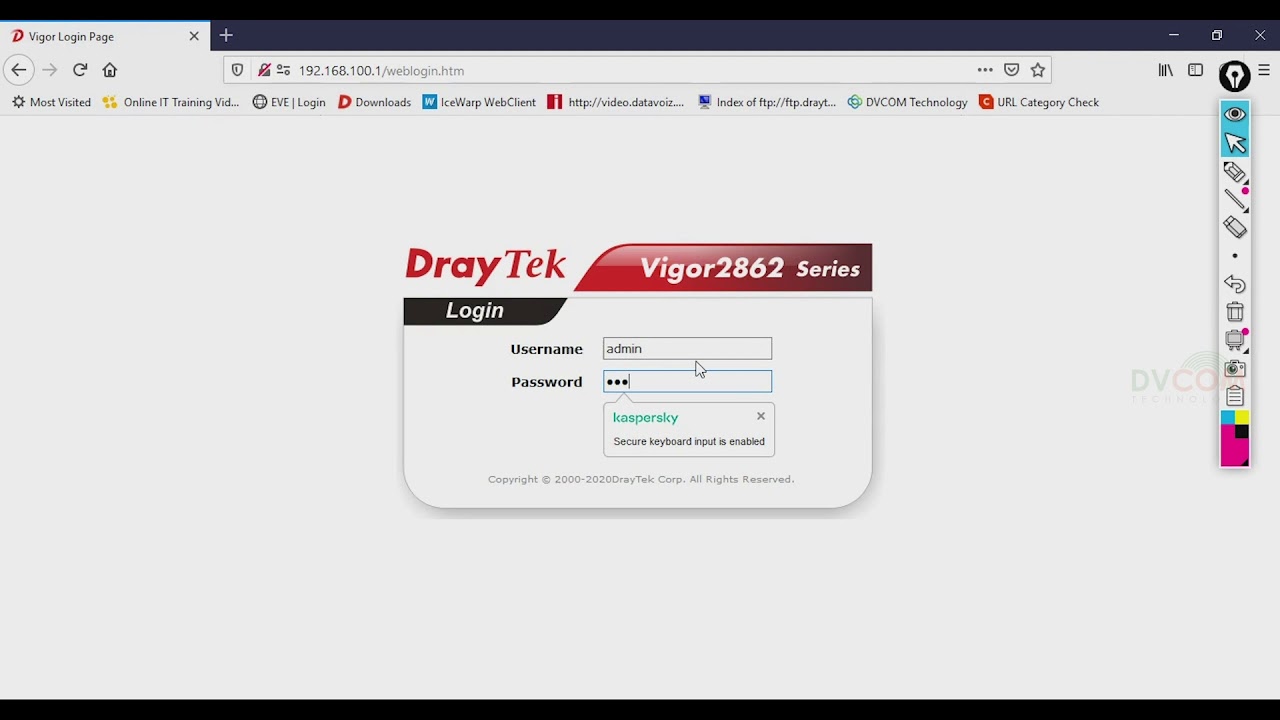Reload the Vigor login page
Viewport: 1280px width, 720px height.
[x=80, y=70]
